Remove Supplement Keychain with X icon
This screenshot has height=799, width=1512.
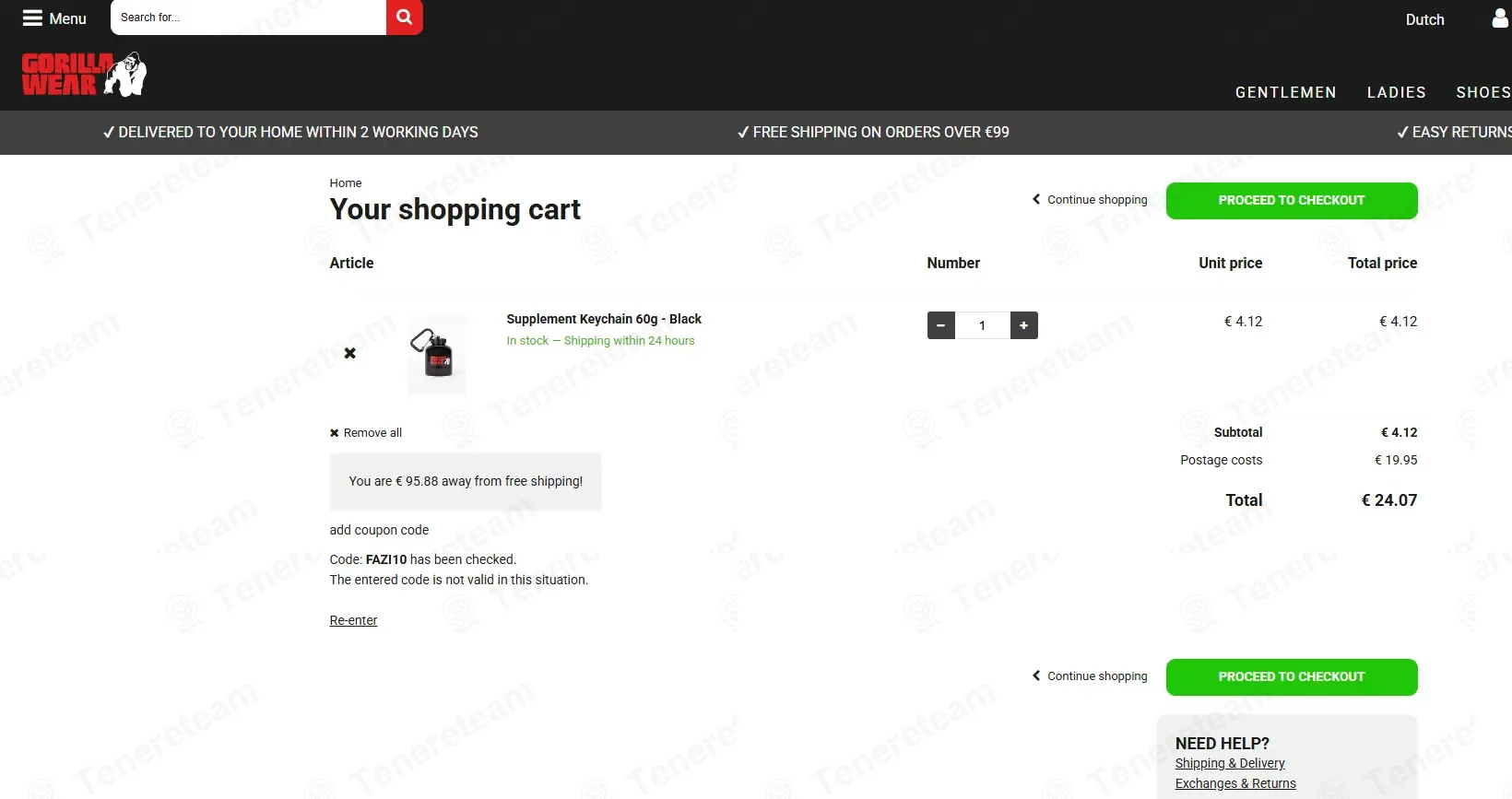(x=350, y=353)
